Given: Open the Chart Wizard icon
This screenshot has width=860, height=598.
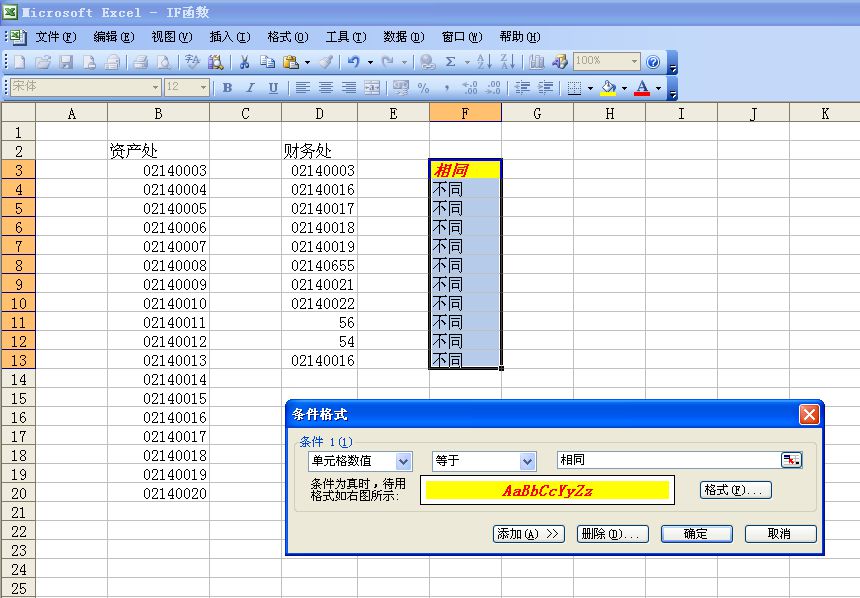Looking at the screenshot, I should coord(536,63).
